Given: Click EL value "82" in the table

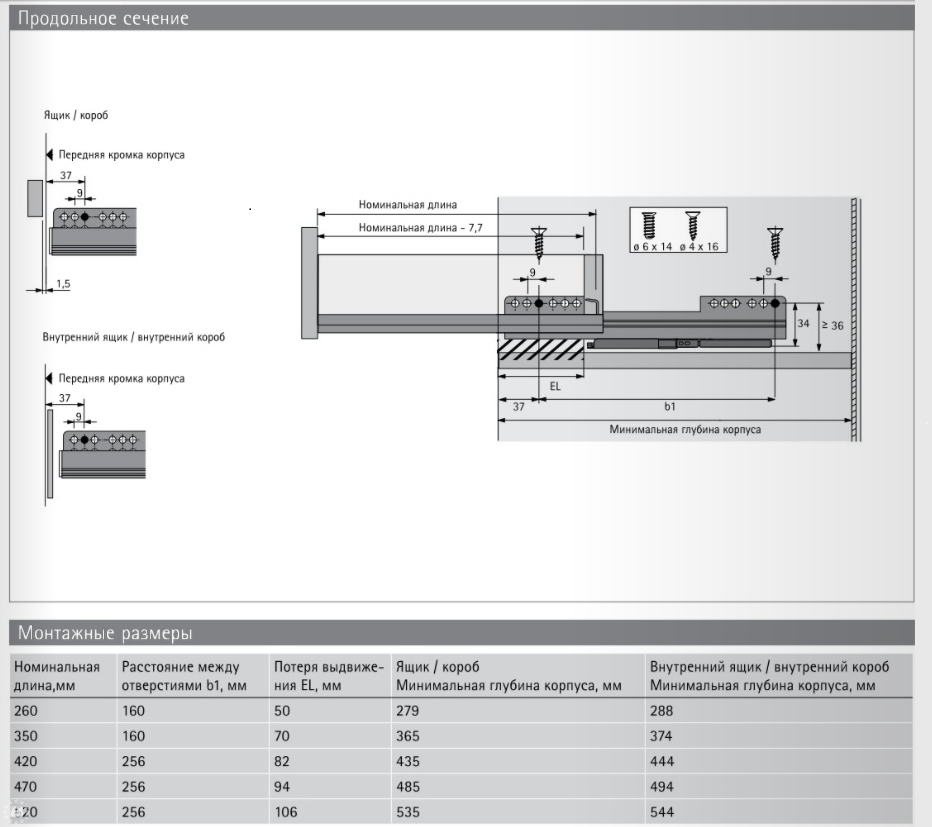Looking at the screenshot, I should pyautogui.click(x=282, y=762).
